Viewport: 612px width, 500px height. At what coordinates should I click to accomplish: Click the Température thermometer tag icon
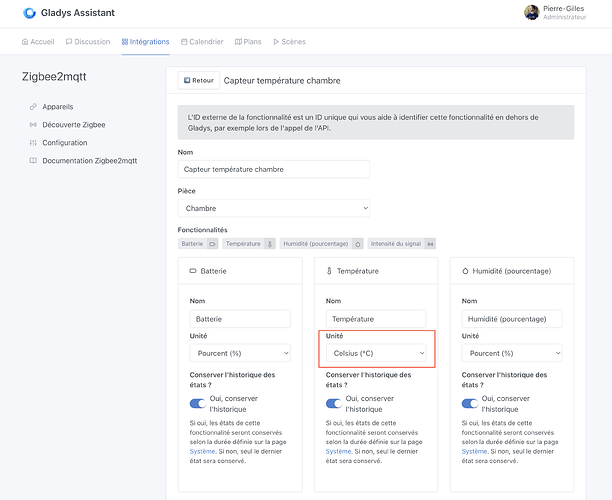[269, 243]
